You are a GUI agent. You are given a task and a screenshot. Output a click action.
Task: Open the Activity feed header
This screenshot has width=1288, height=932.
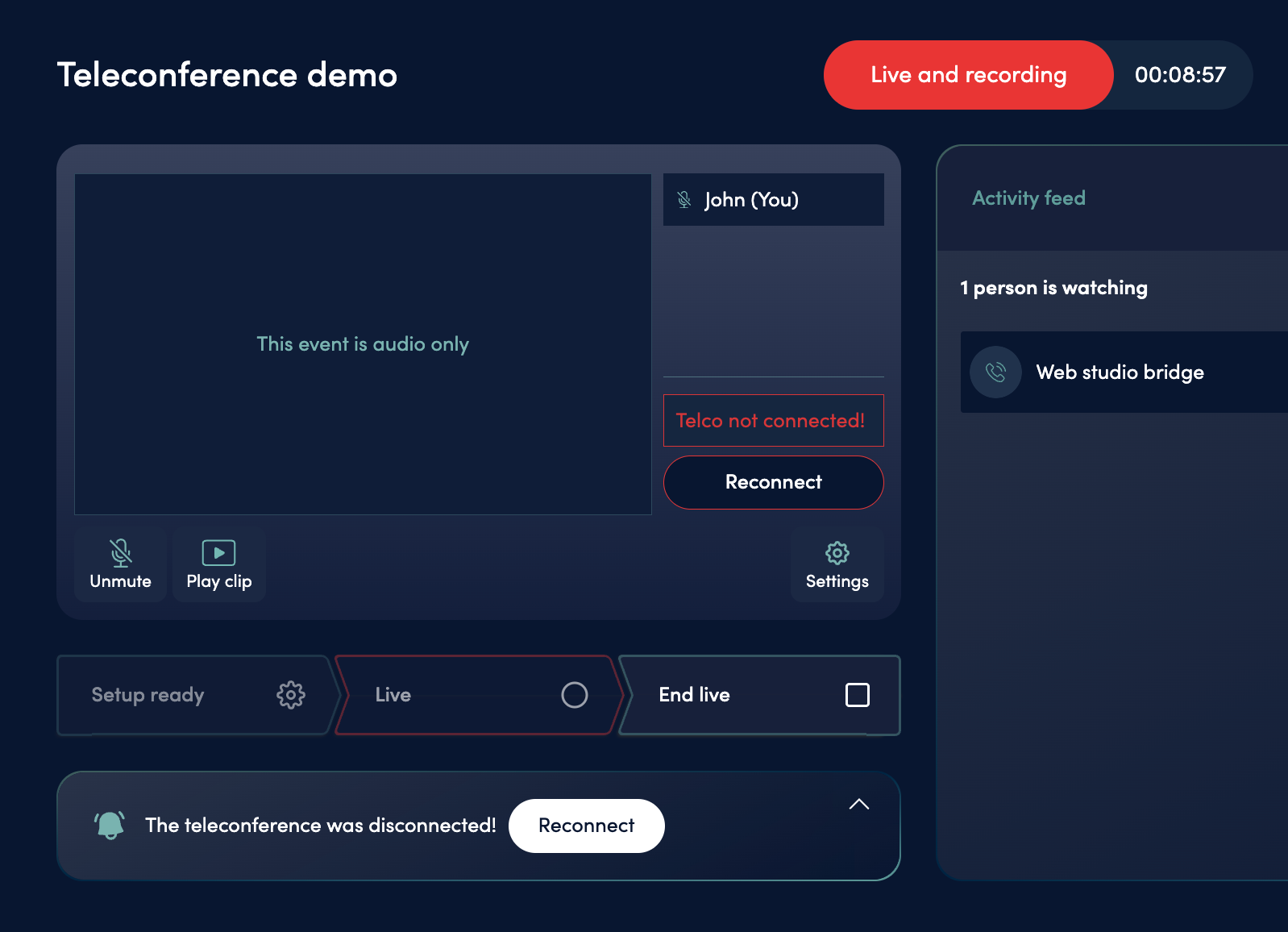tap(1028, 198)
